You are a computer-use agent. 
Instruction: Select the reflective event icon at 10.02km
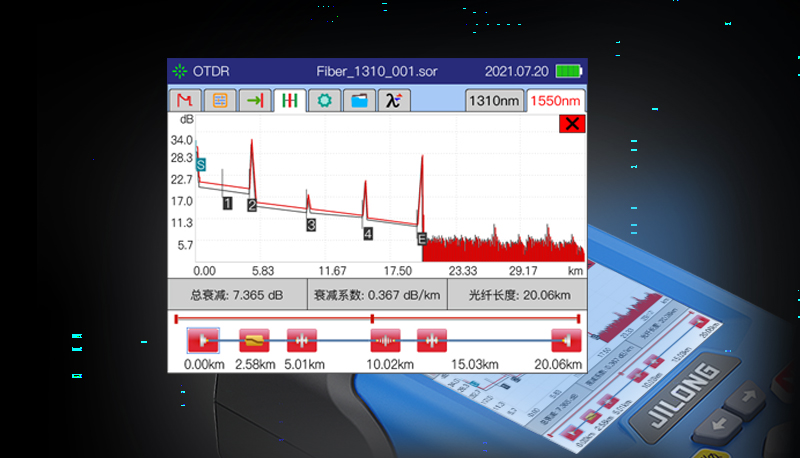pos(385,340)
